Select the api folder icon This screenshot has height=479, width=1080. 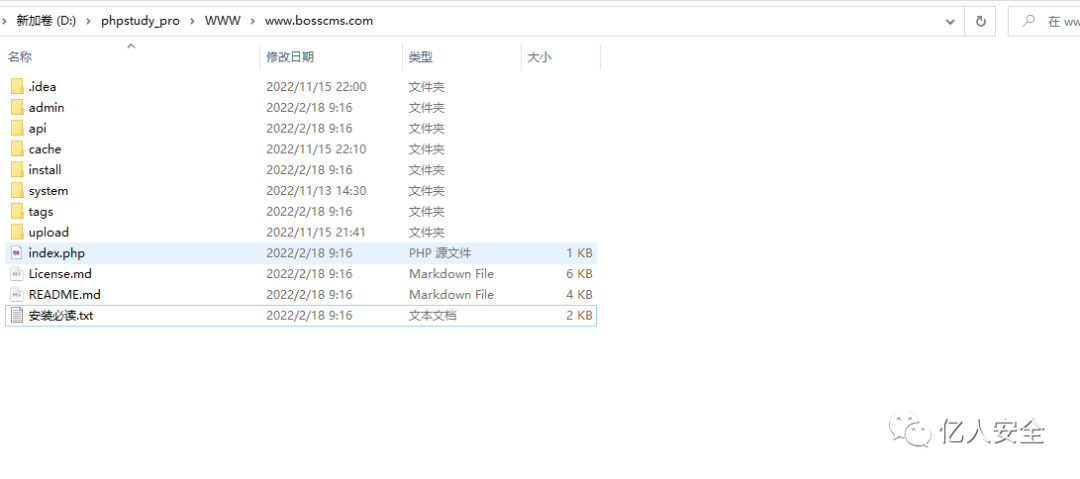coord(17,128)
